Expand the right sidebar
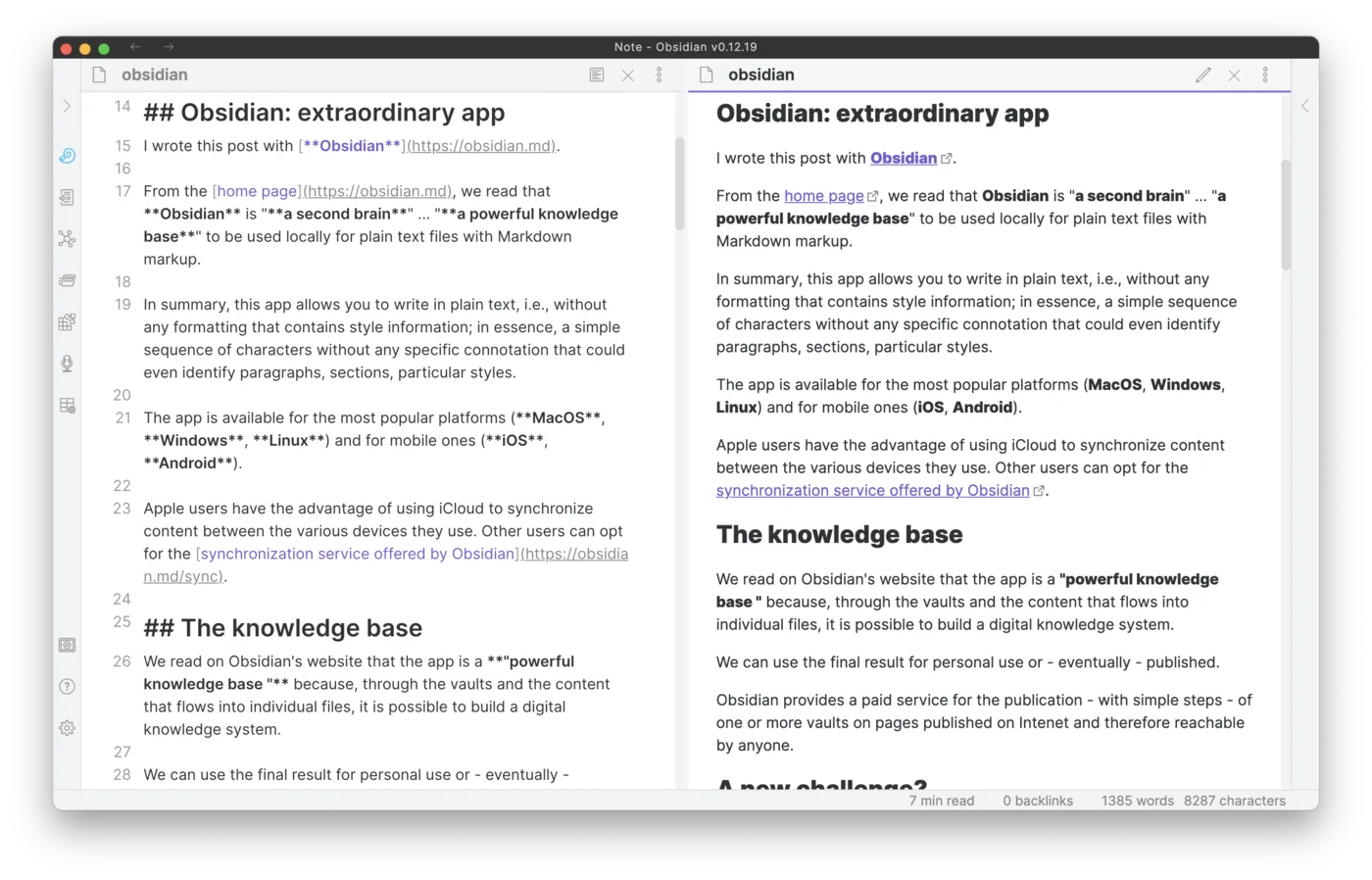The image size is (1372, 880). (x=1304, y=106)
